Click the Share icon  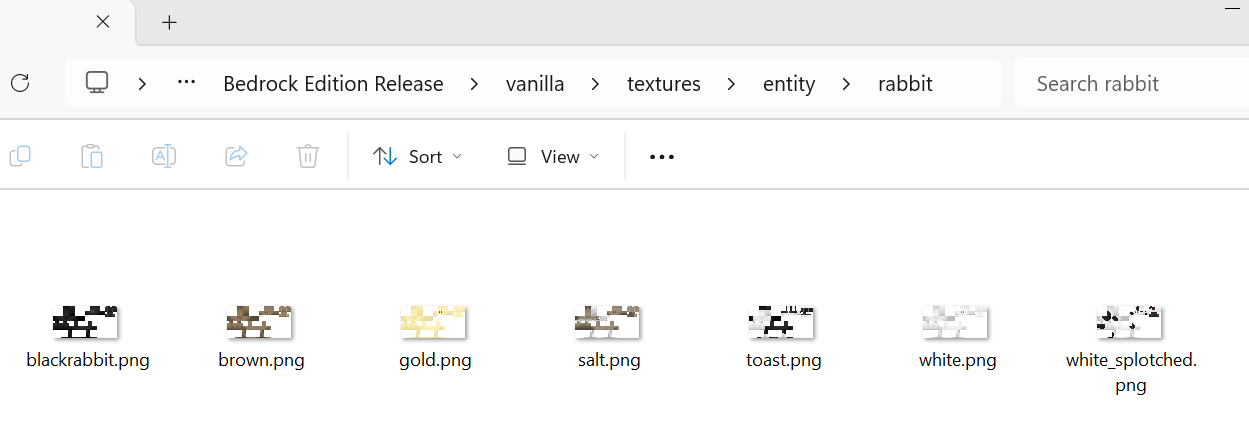[236, 156]
